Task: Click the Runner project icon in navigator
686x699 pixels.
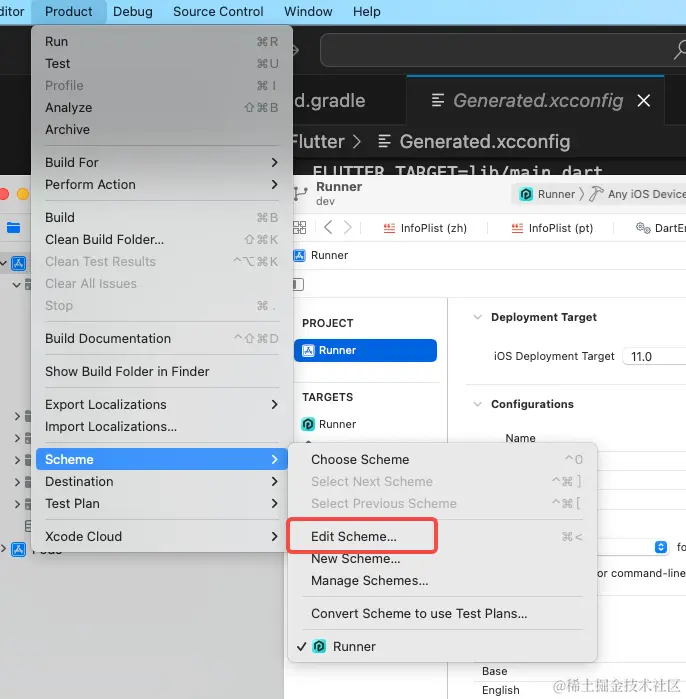Action: coord(18,263)
